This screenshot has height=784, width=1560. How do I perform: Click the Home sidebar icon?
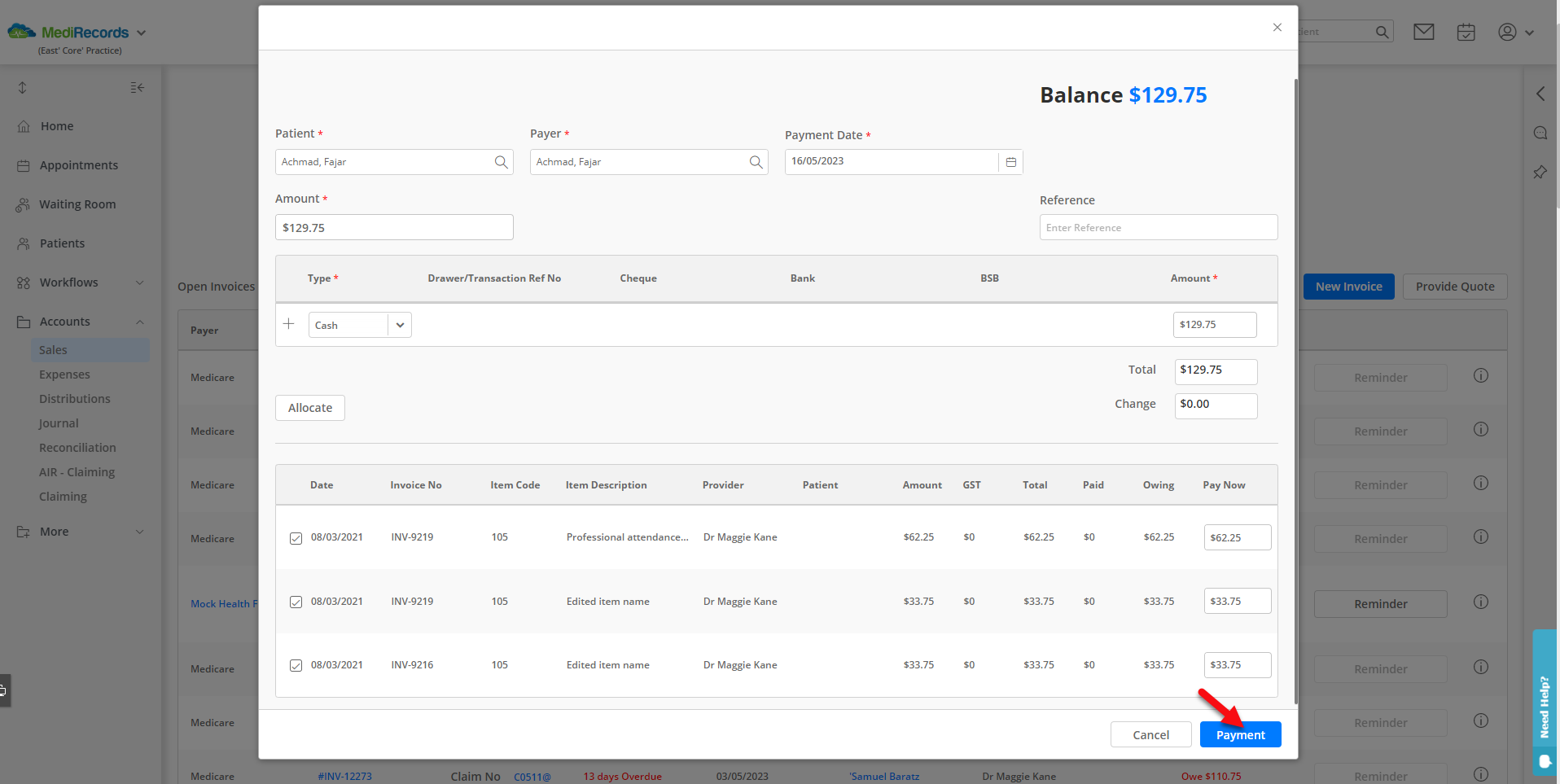(x=24, y=126)
